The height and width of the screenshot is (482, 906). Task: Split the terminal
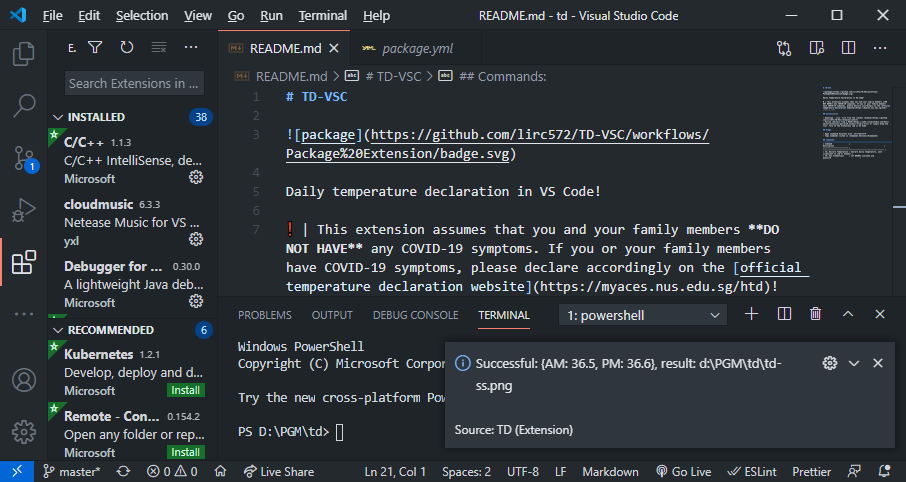784,314
